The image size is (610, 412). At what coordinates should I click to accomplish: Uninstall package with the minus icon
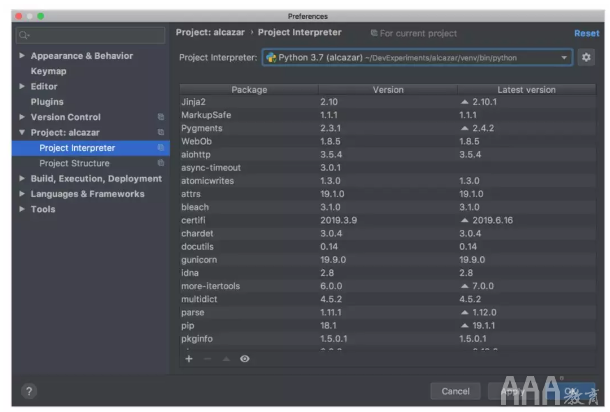pos(207,359)
